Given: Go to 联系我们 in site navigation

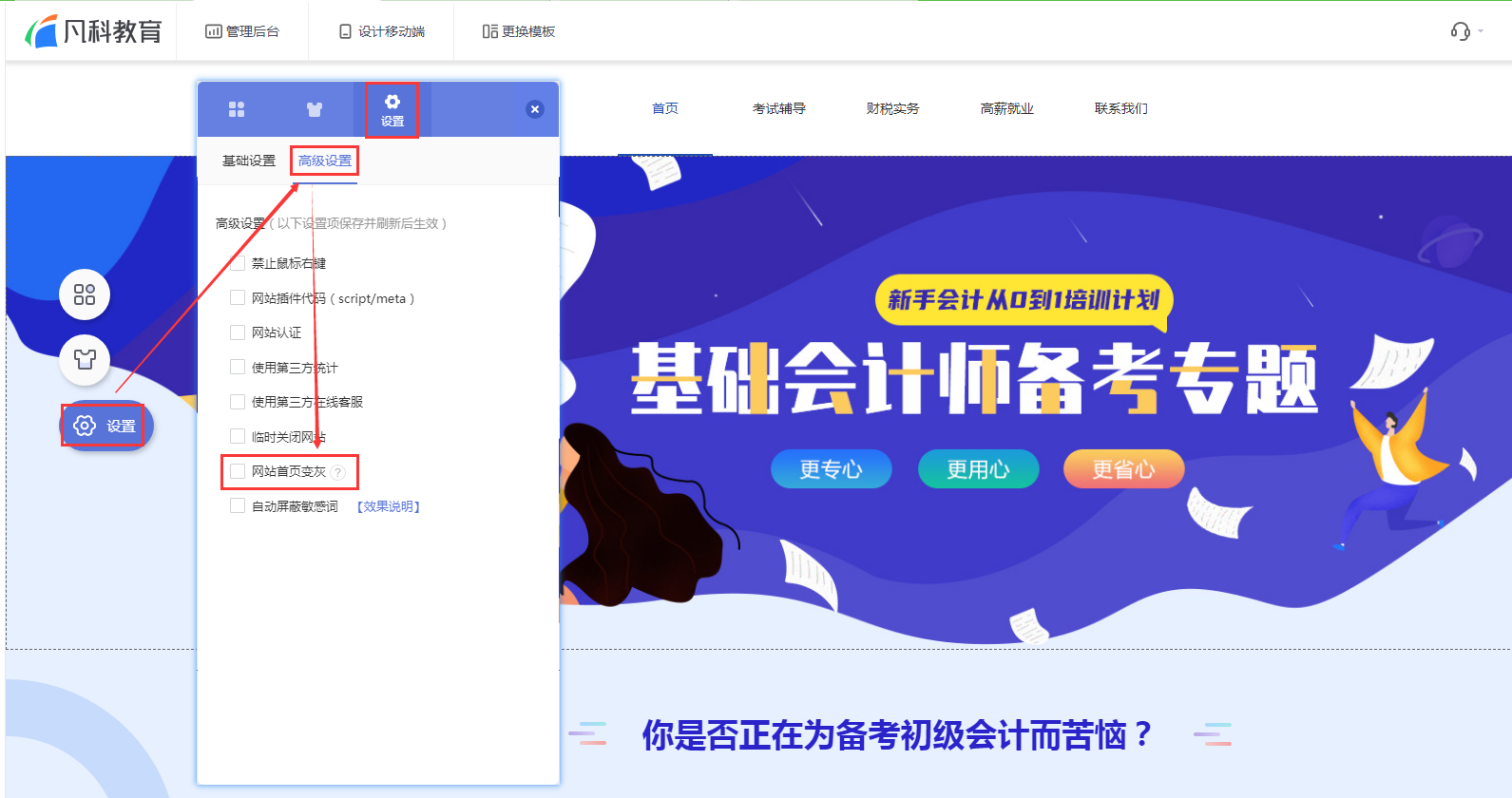Looking at the screenshot, I should pos(1121,108).
